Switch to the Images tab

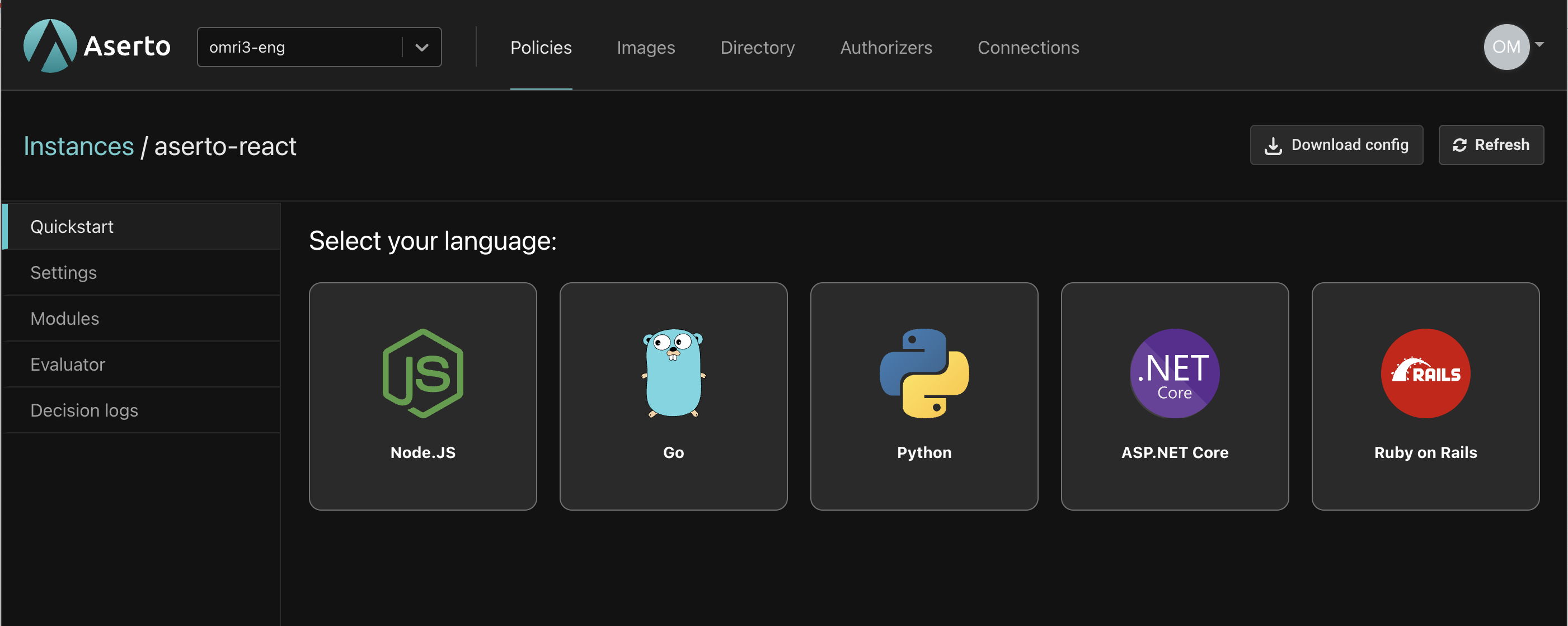646,48
